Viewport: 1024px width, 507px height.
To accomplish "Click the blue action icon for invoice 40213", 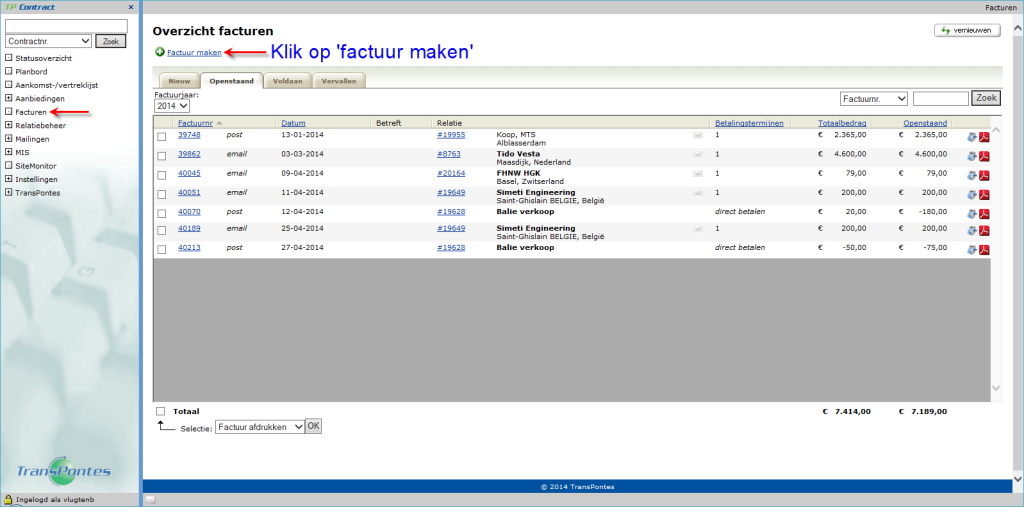I will pos(970,249).
